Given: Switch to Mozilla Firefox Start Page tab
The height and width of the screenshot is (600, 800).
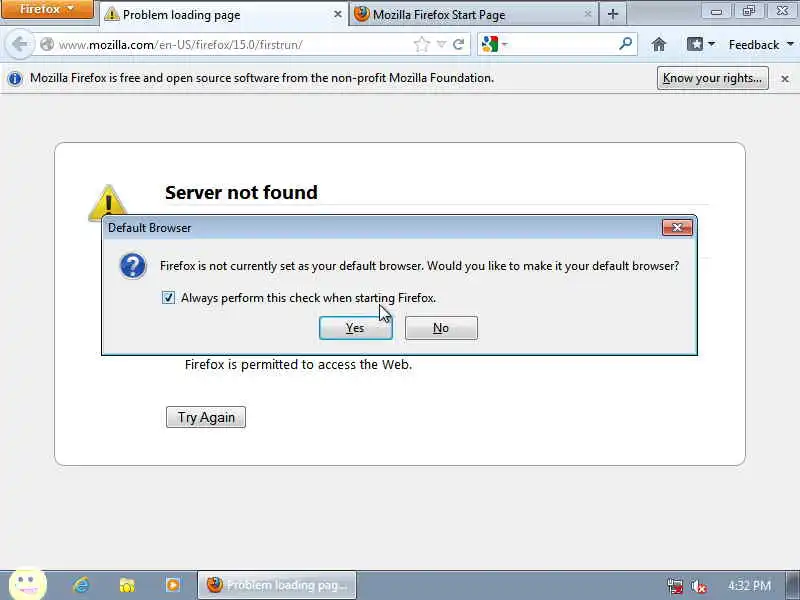Looking at the screenshot, I should click(x=473, y=14).
